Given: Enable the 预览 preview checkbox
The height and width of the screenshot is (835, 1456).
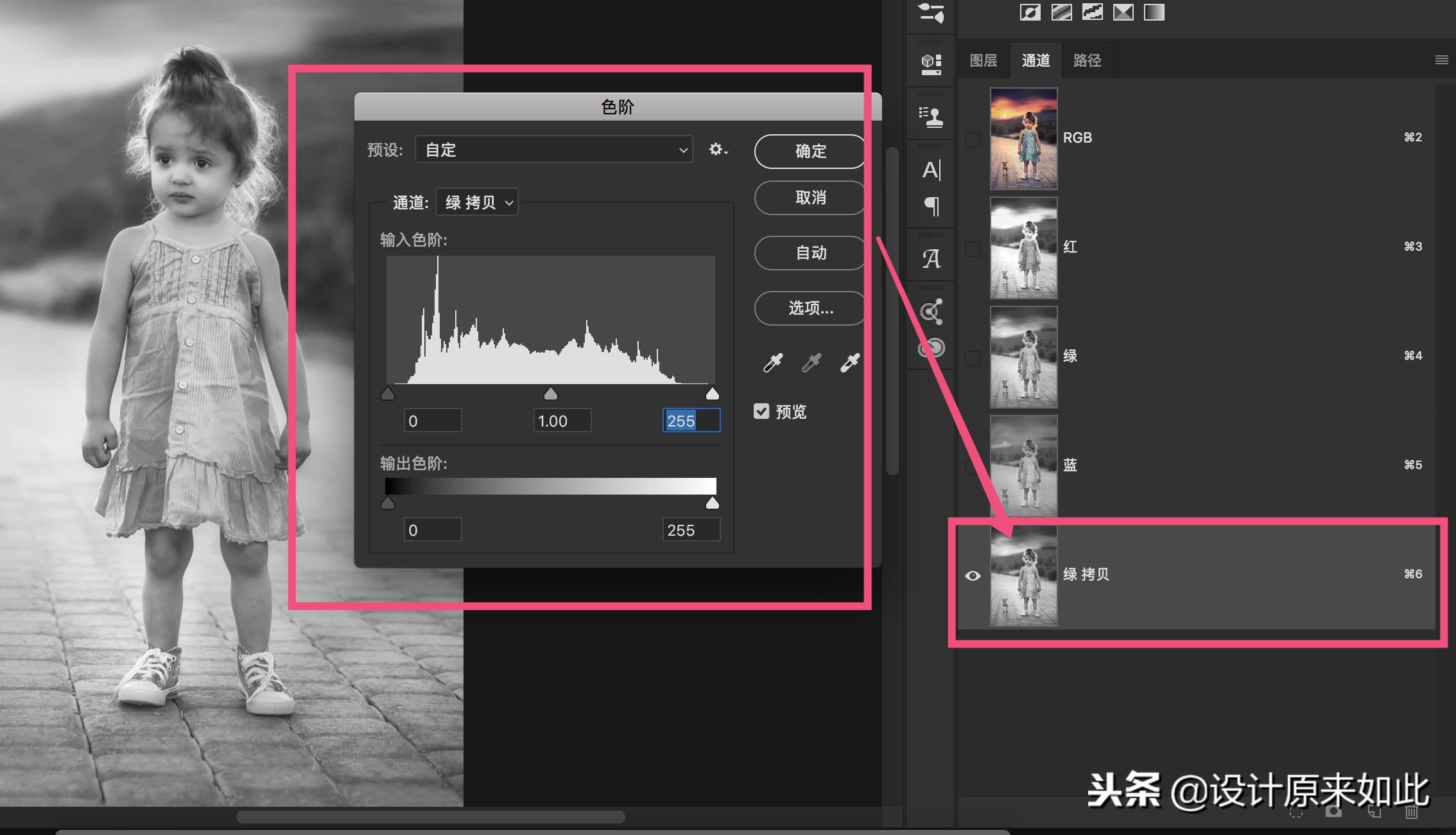Looking at the screenshot, I should click(761, 411).
